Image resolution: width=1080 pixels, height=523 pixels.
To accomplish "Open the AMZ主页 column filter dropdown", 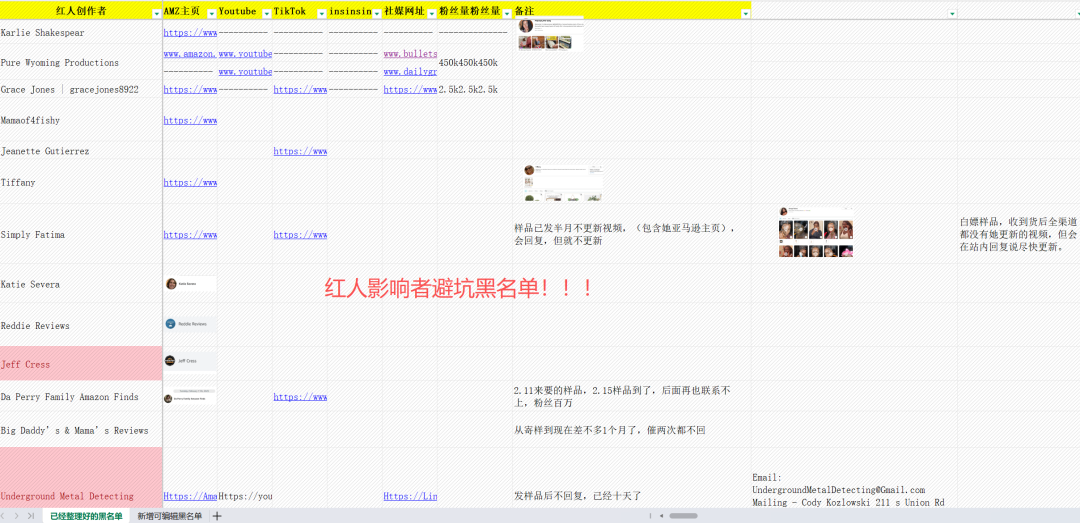I will (211, 14).
